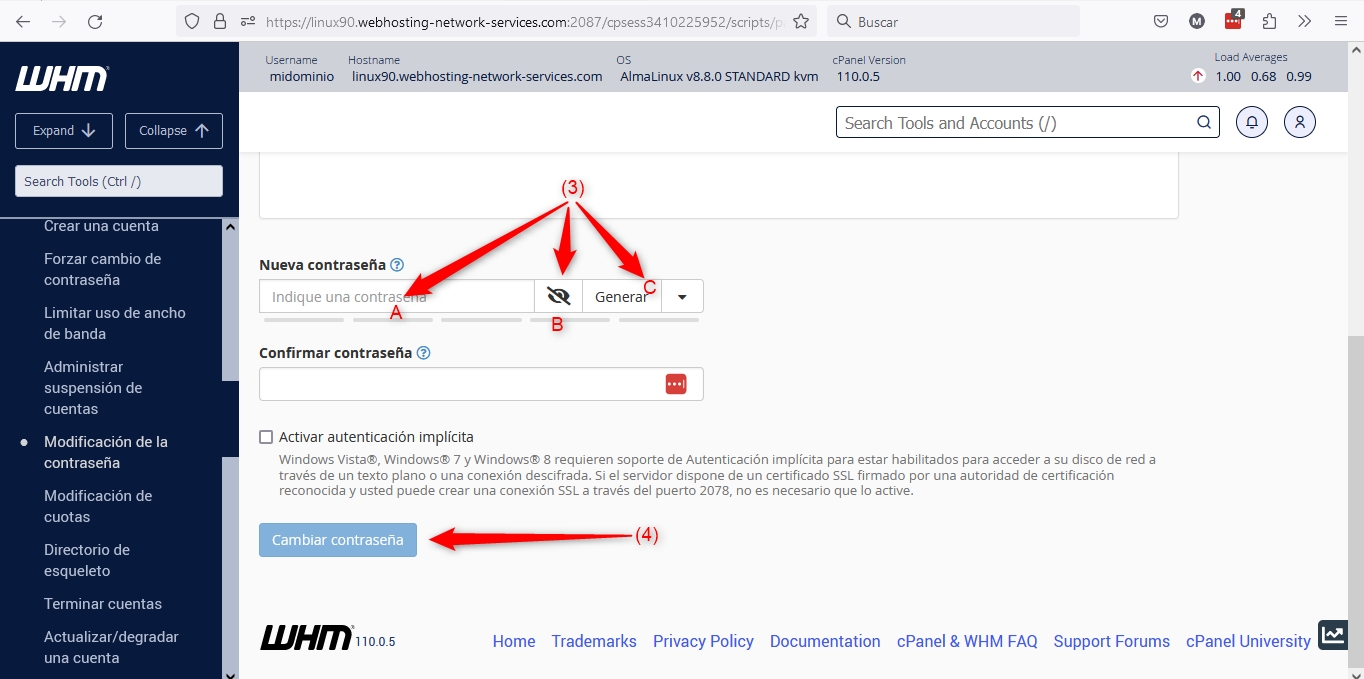Screen dimensions: 1364x679
Task: Enable Activar autenticación implícita checkbox
Action: (x=266, y=437)
